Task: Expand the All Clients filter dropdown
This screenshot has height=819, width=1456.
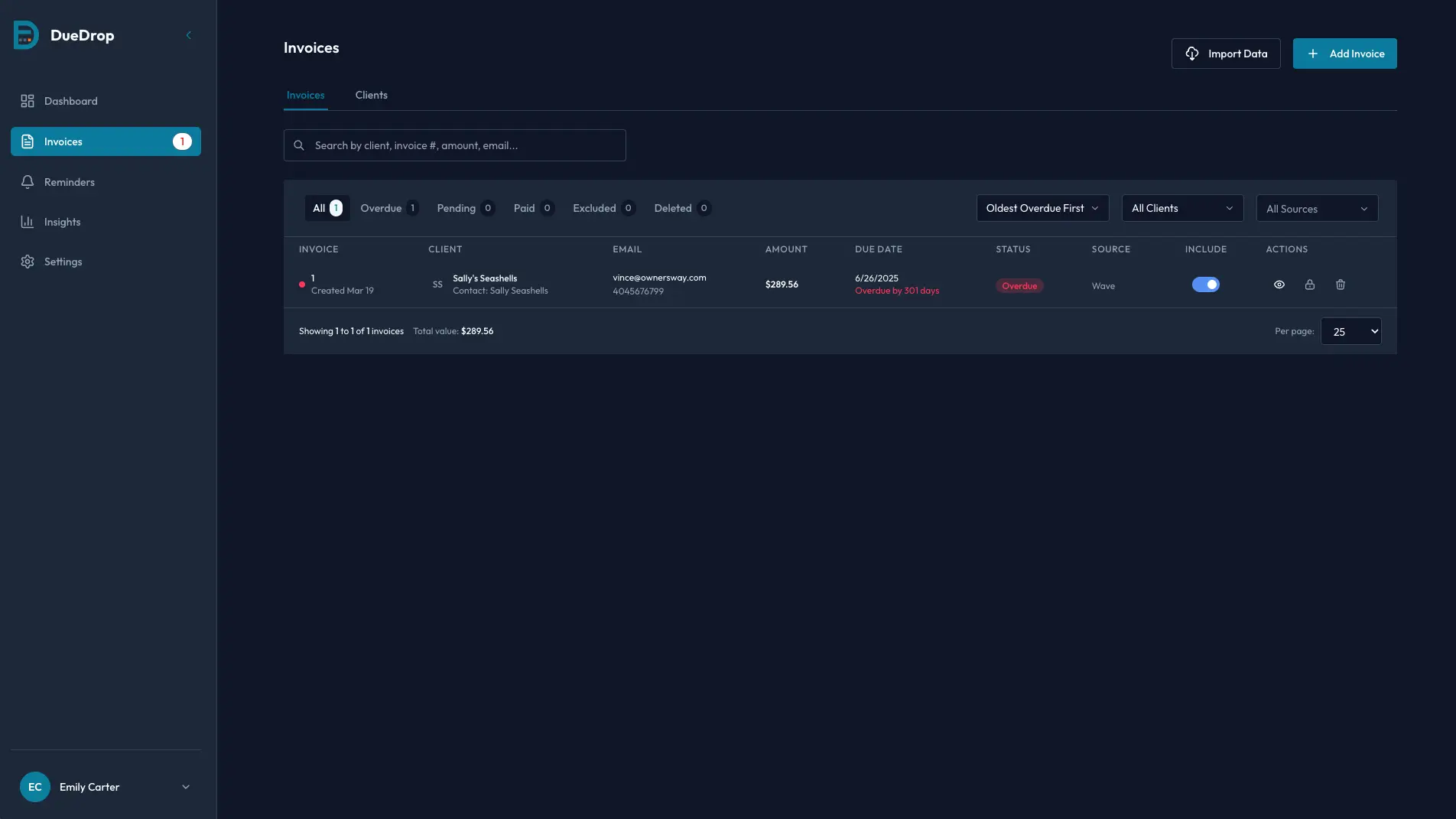Action: coord(1181,208)
